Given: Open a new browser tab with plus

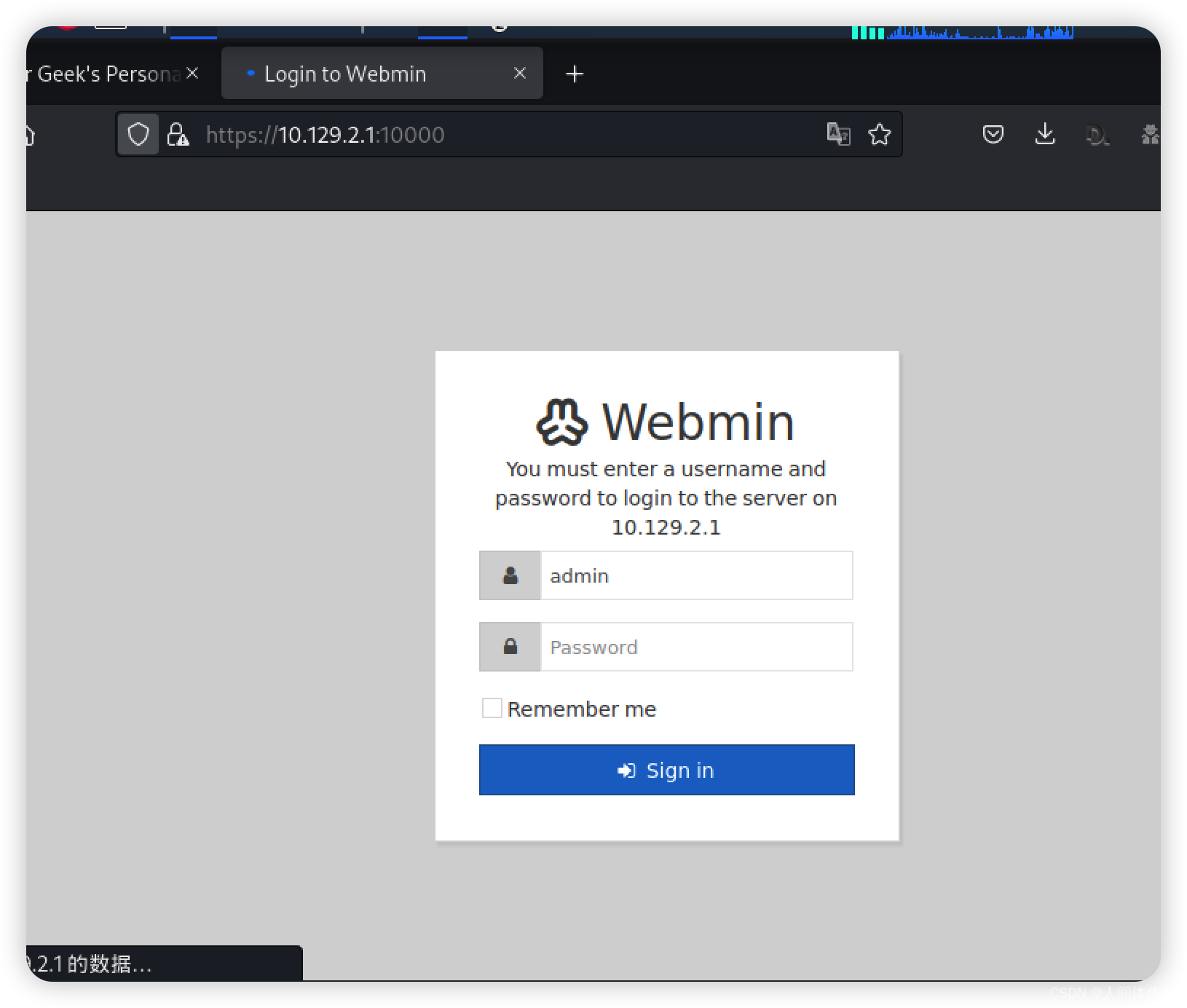Looking at the screenshot, I should click(575, 74).
